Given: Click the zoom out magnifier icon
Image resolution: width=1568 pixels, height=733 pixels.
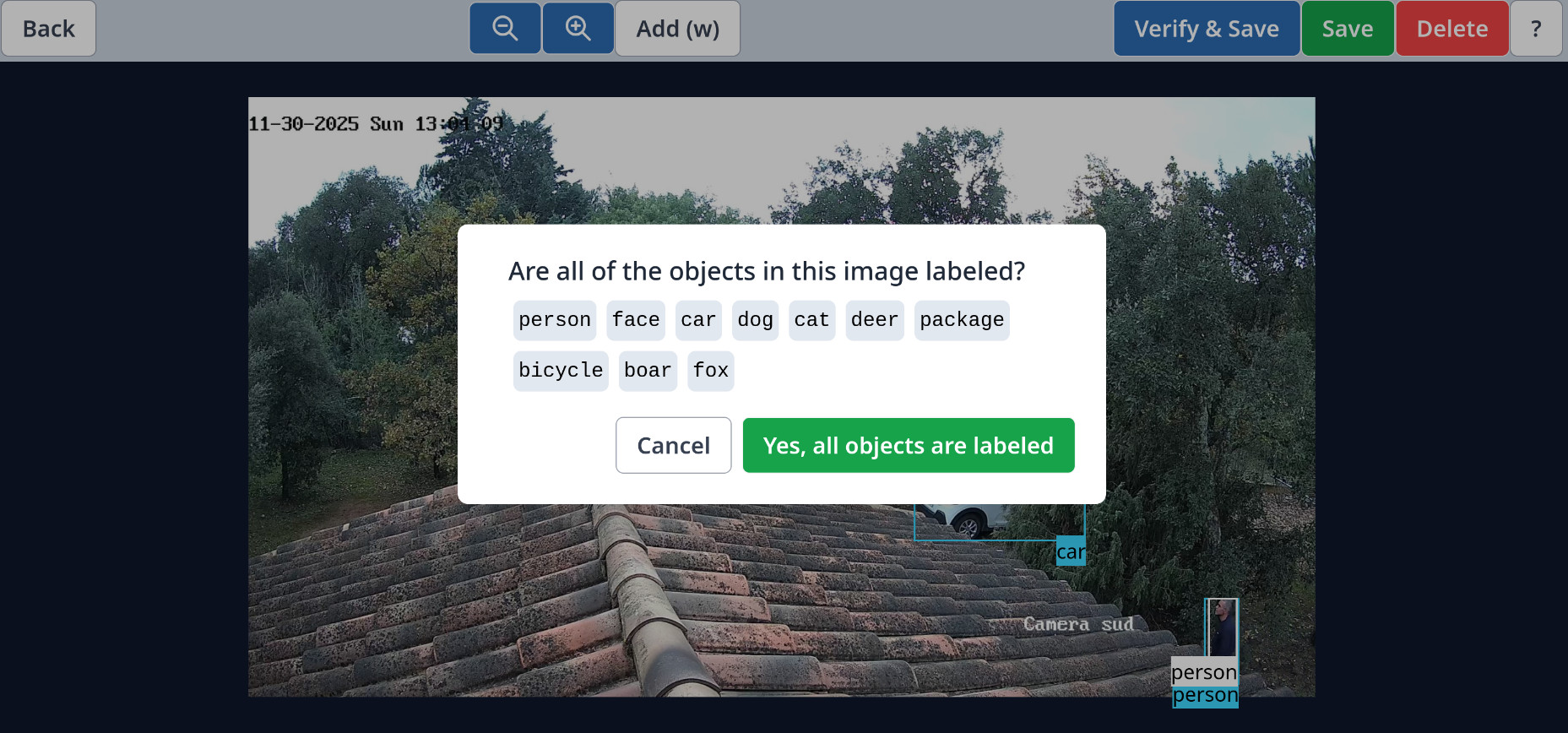Looking at the screenshot, I should pyautogui.click(x=505, y=29).
